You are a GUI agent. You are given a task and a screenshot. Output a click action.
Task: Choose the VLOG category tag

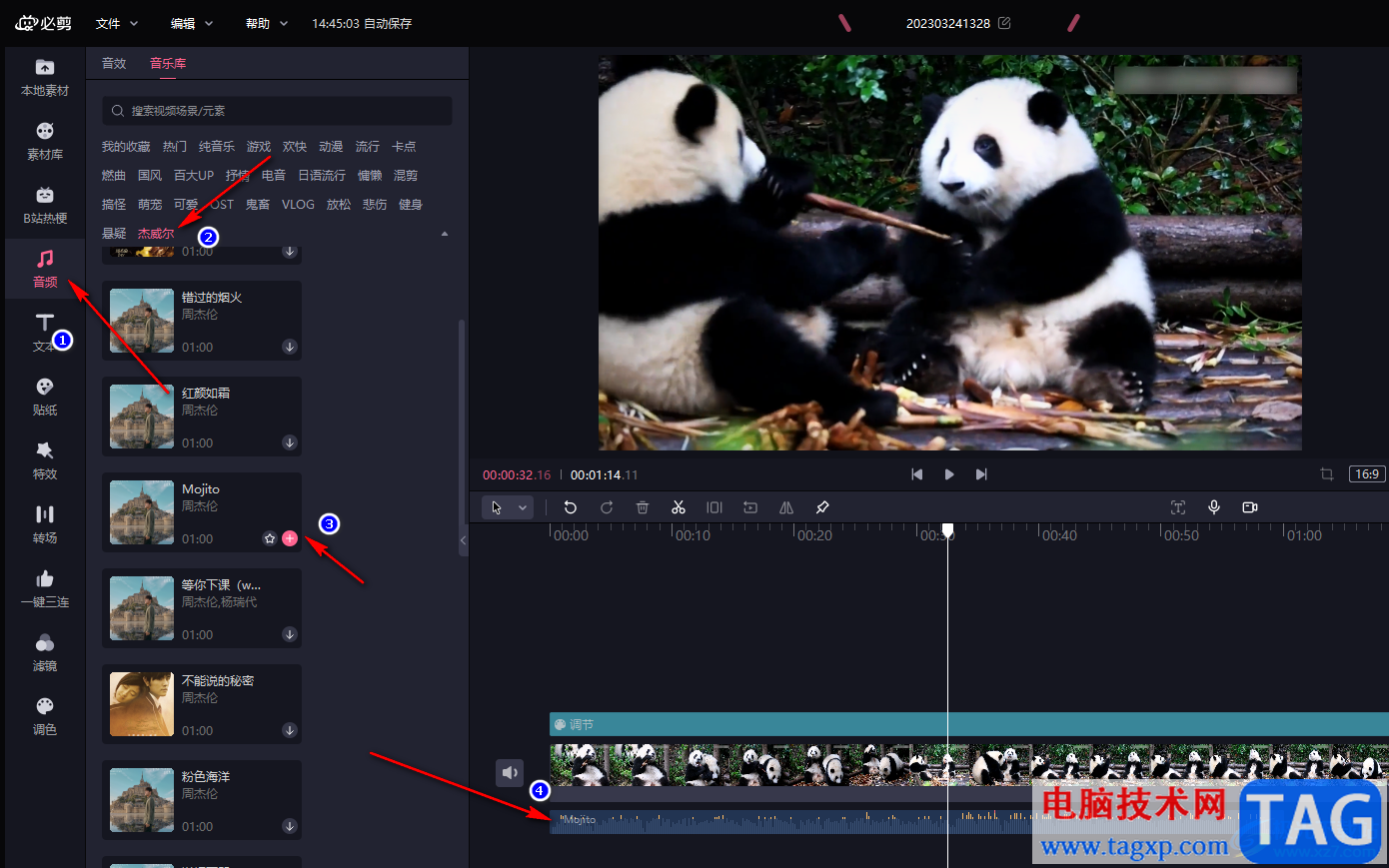click(x=298, y=205)
